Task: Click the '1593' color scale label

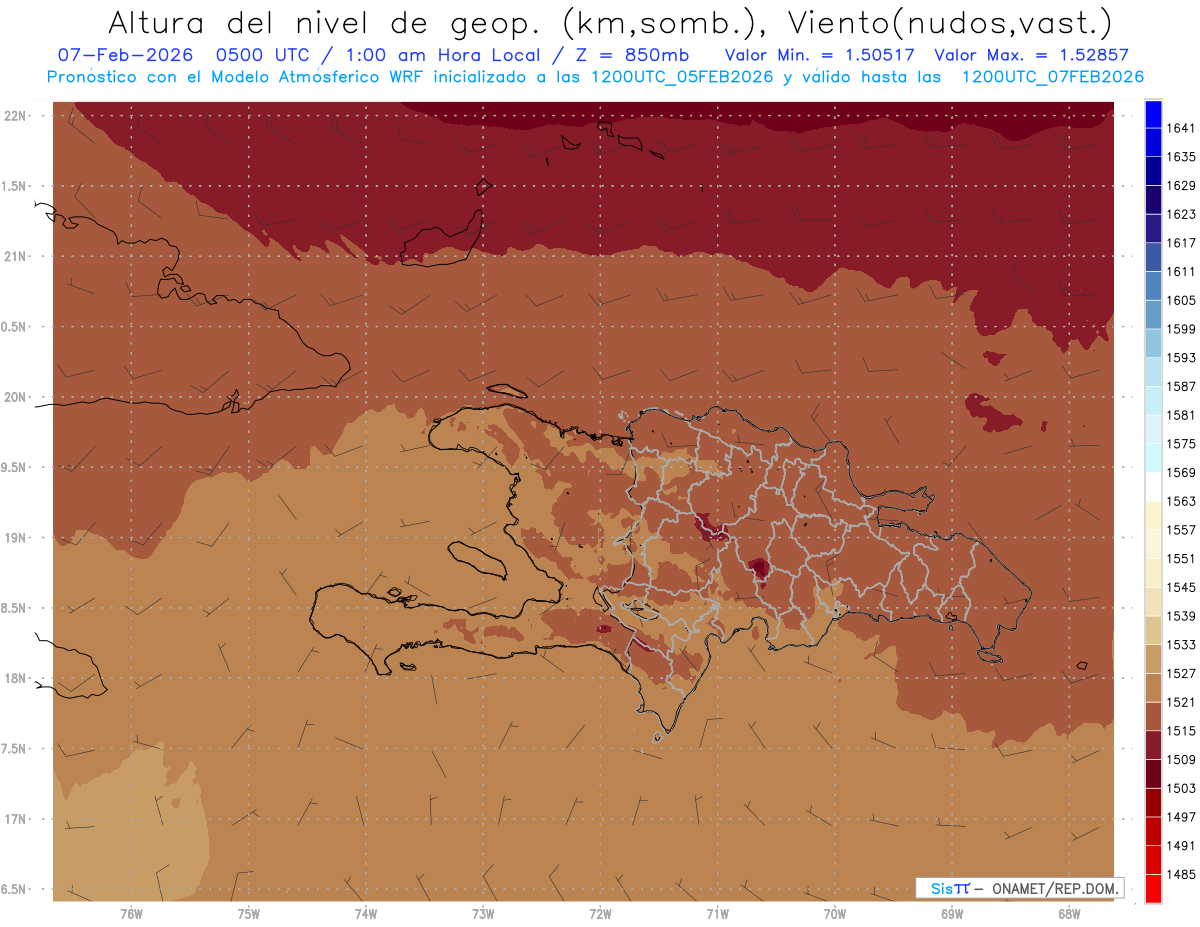Action: point(1181,357)
